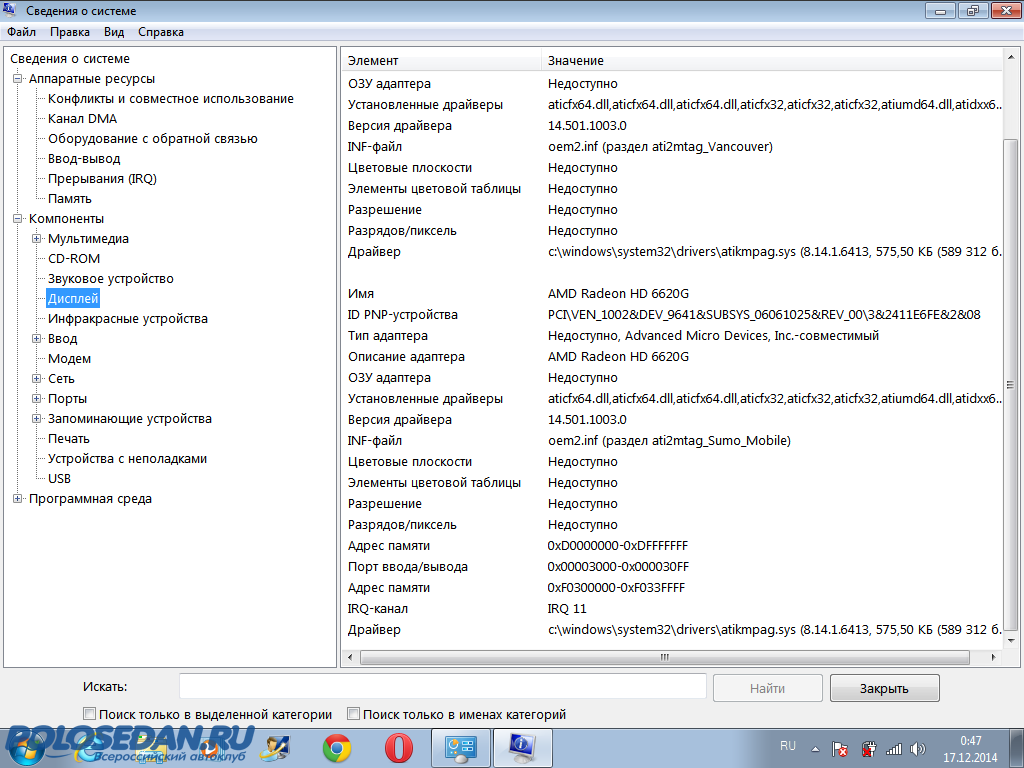Open the Файл menu
Viewport: 1024px width, 768px height.
coord(21,32)
